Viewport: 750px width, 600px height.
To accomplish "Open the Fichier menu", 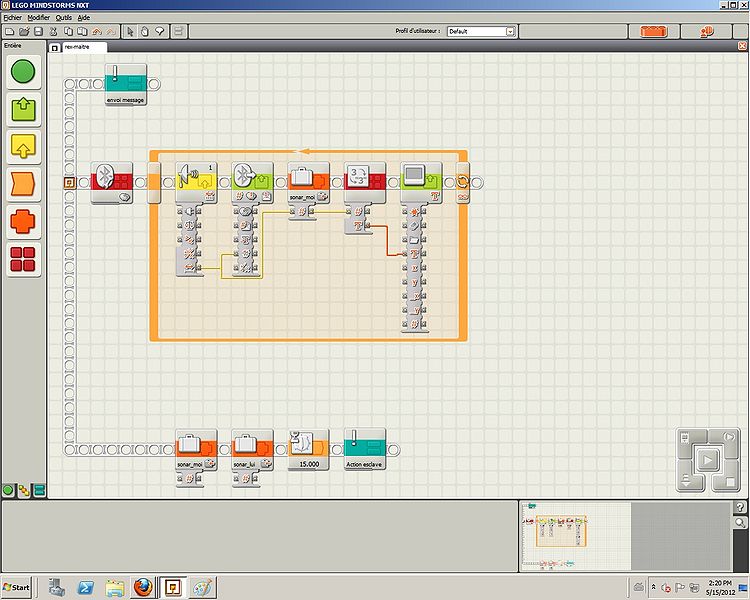I will (12, 18).
